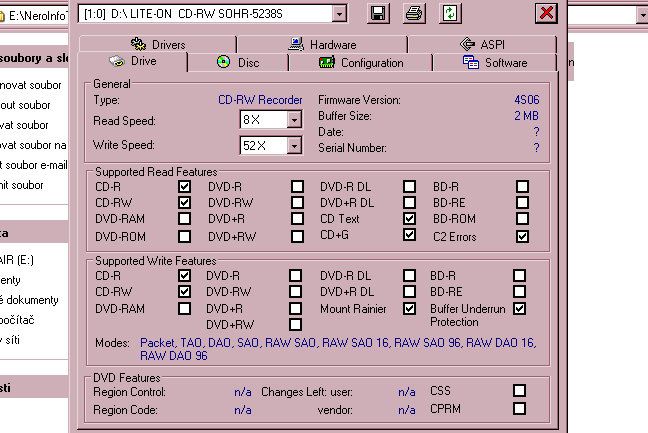This screenshot has width=648, height=433.
Task: Switch to the Drivers tab
Action: pos(157,44)
